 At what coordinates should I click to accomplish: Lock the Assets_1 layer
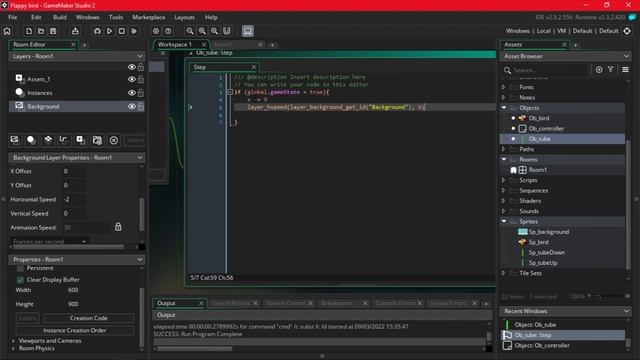tap(141, 79)
